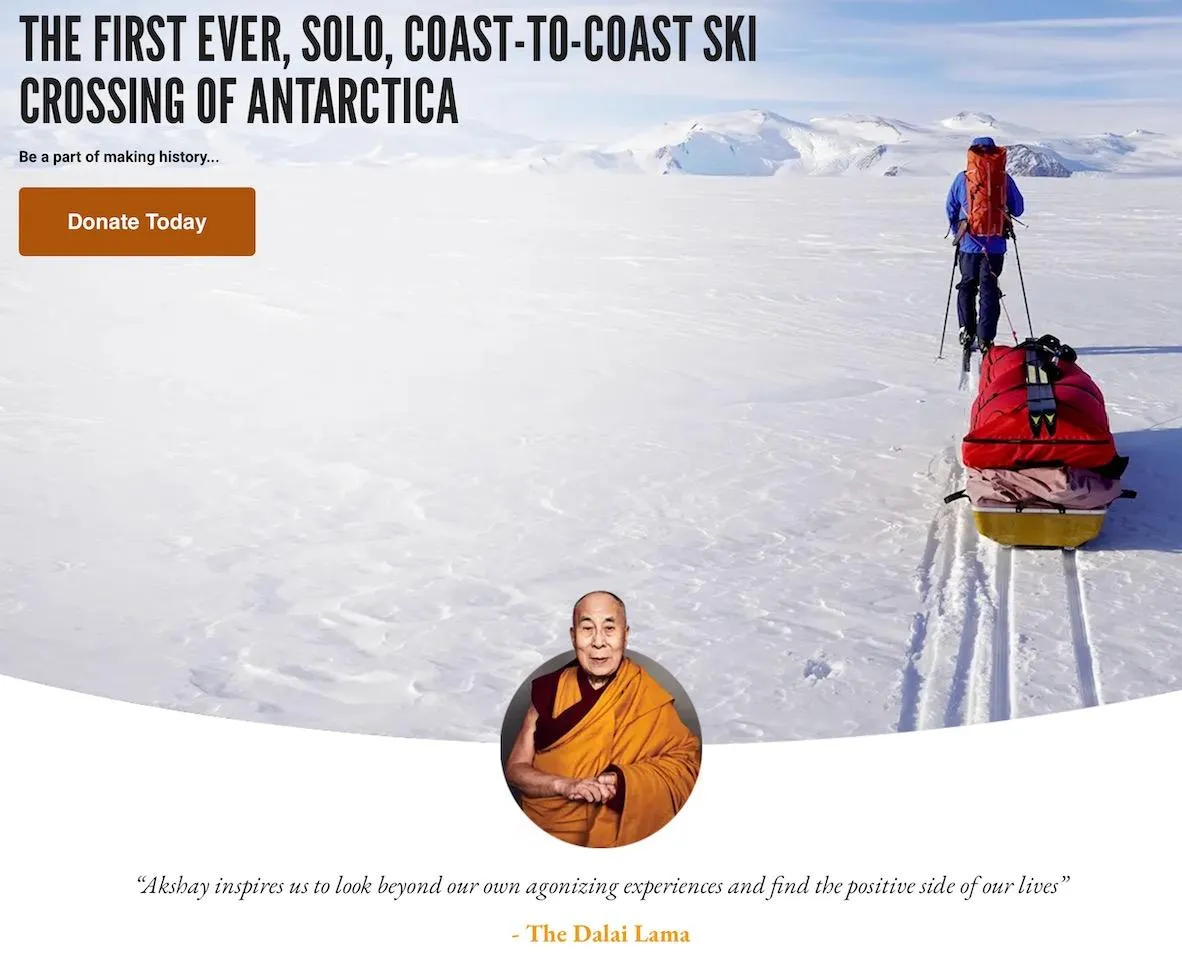The height and width of the screenshot is (954, 1182).
Task: Click the Donate Today button
Action: click(x=136, y=222)
